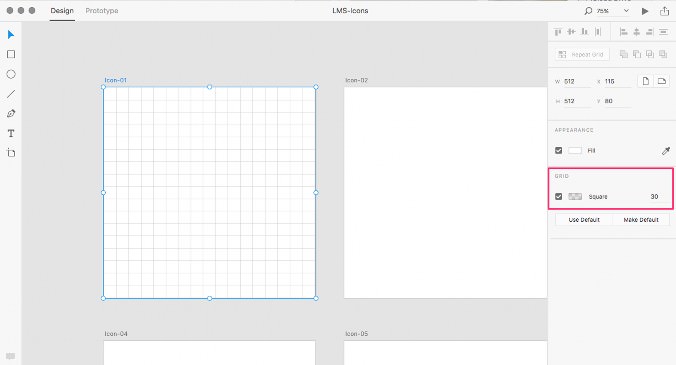
Task: Click the Use Default grid button
Action: 584,220
